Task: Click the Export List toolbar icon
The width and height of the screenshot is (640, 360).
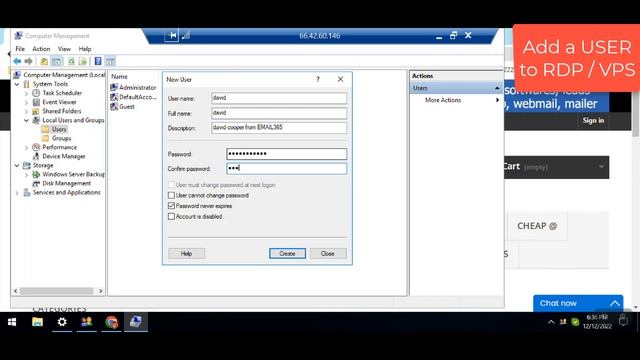Action: 83,61
